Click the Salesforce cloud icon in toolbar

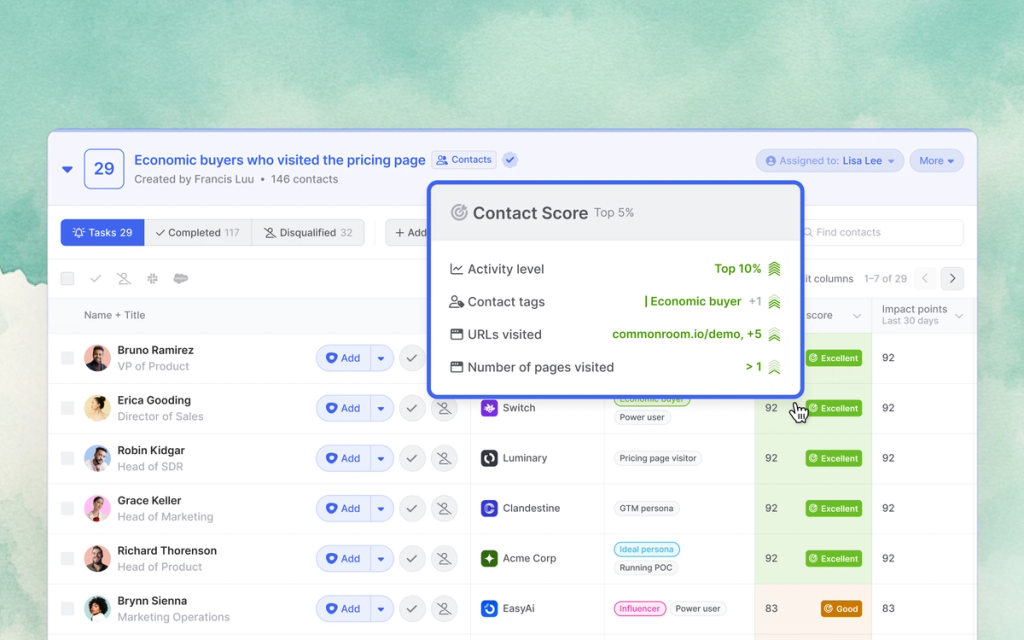pos(181,279)
